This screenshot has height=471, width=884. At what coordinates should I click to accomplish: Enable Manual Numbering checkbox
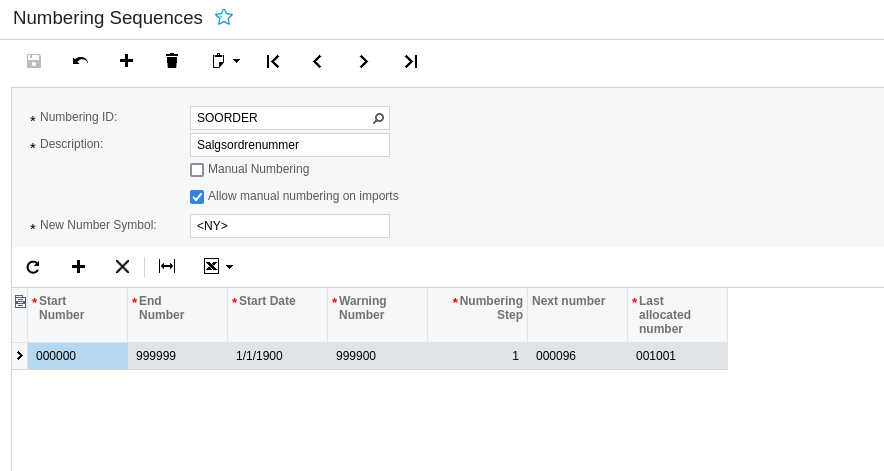[x=197, y=170]
